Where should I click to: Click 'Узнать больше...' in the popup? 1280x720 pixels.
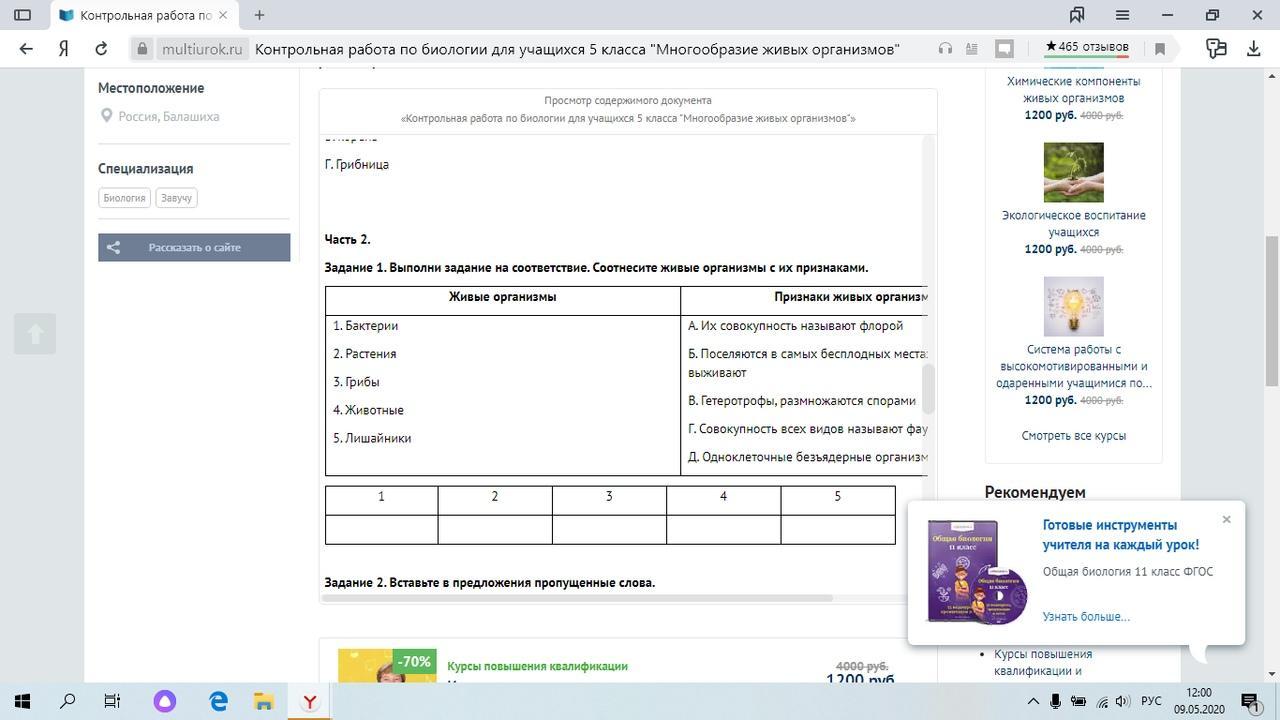tap(1086, 617)
